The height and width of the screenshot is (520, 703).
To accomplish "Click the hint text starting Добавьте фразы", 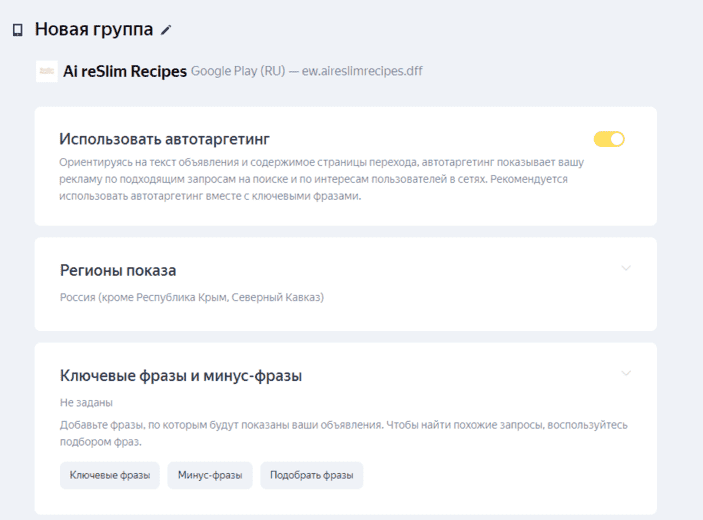I will coord(343,433).
